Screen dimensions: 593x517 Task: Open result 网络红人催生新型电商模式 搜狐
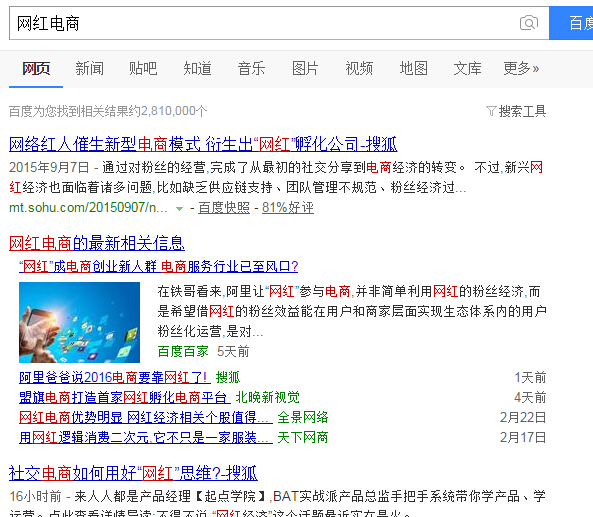(x=203, y=144)
